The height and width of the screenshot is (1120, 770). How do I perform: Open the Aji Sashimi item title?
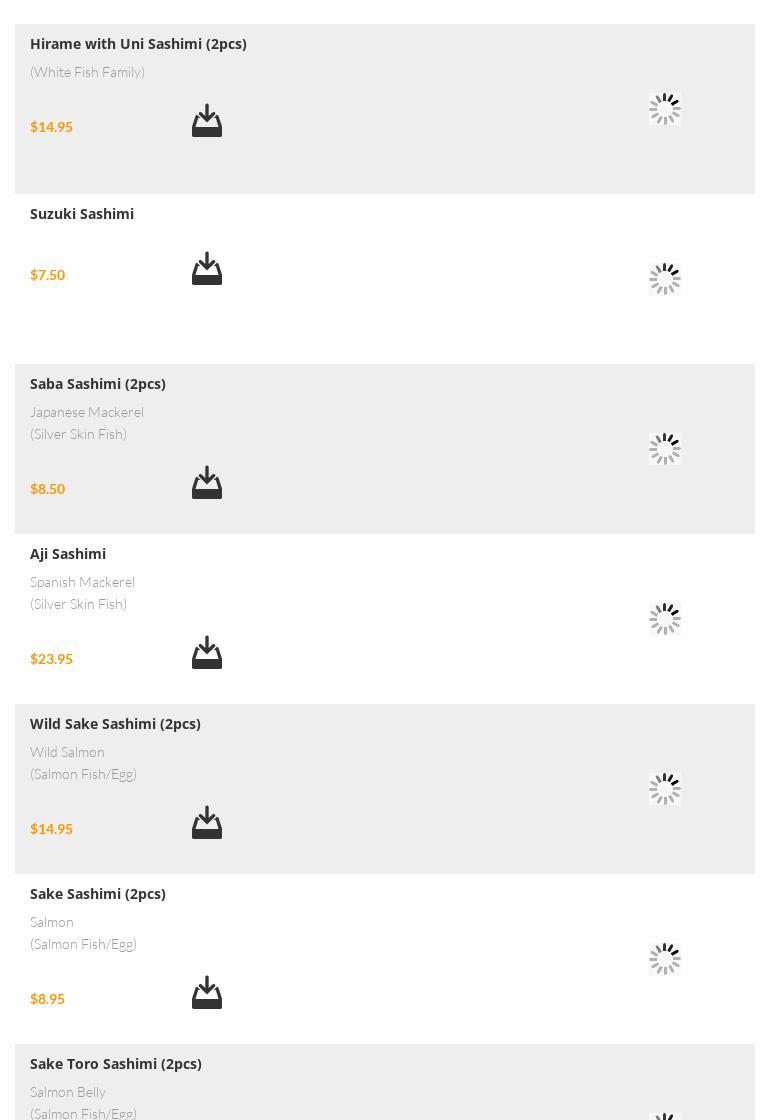click(68, 554)
